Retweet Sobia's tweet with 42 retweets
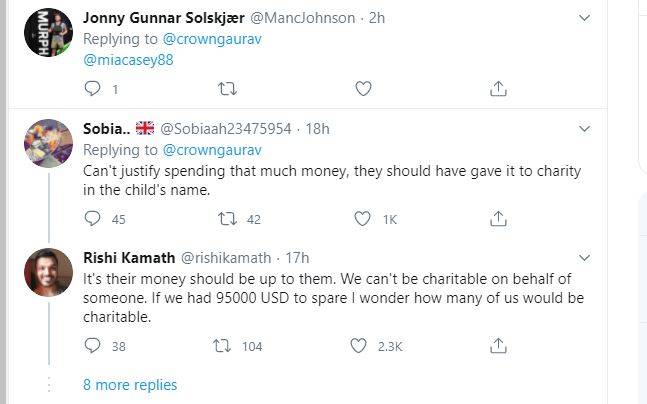Screen dimensions: 647x404 pos(227,218)
